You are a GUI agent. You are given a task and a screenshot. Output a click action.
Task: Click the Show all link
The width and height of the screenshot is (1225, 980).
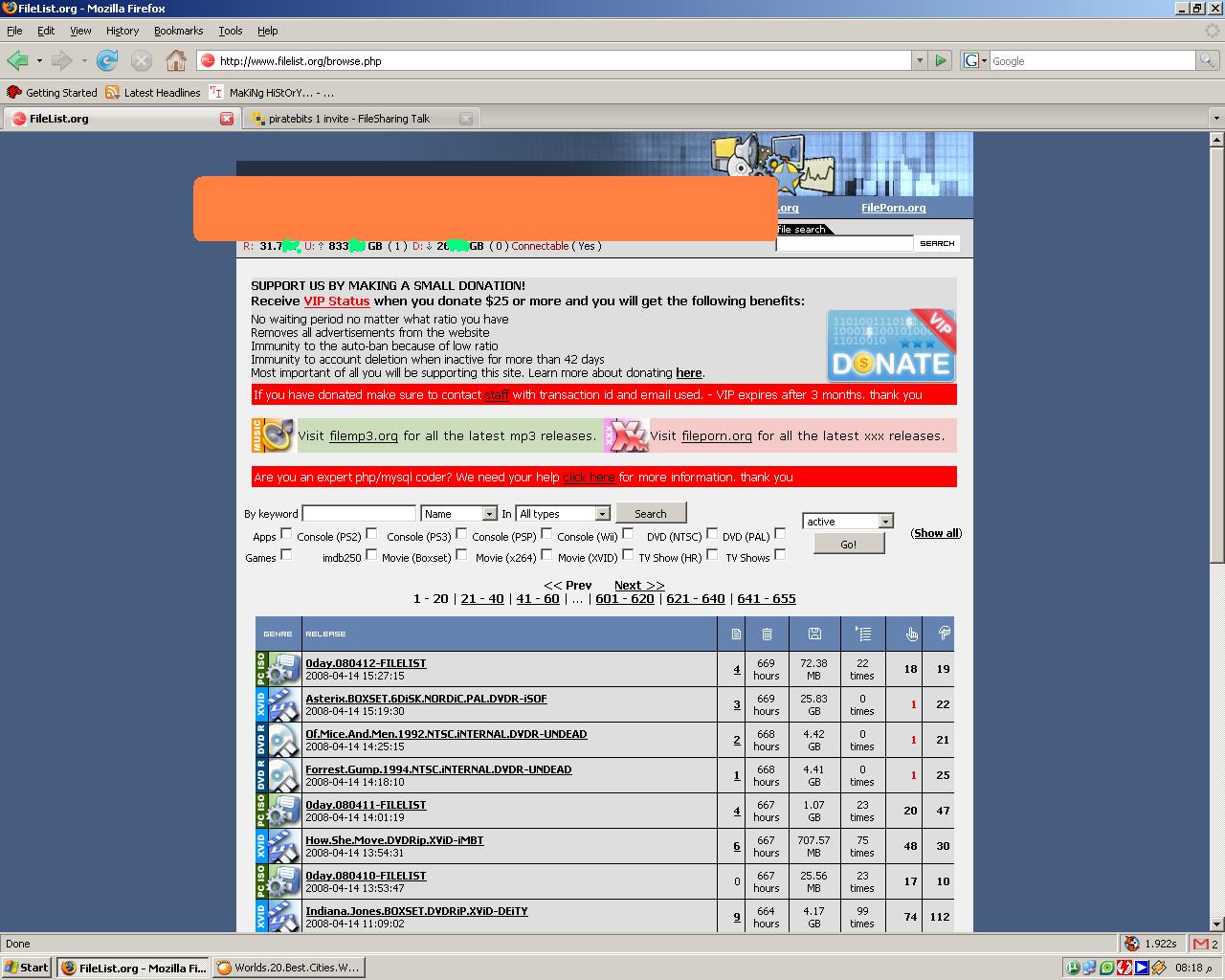936,533
